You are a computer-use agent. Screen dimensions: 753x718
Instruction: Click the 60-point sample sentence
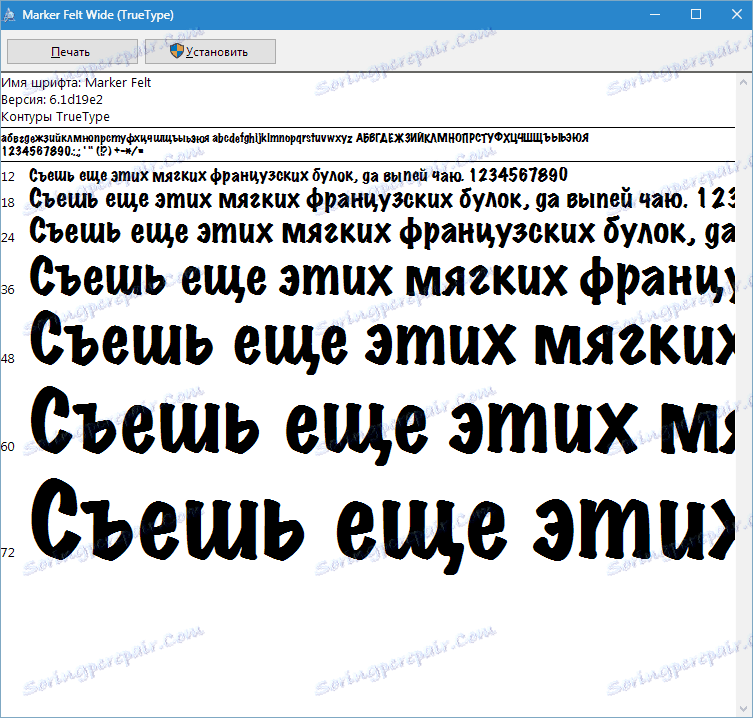(x=382, y=425)
